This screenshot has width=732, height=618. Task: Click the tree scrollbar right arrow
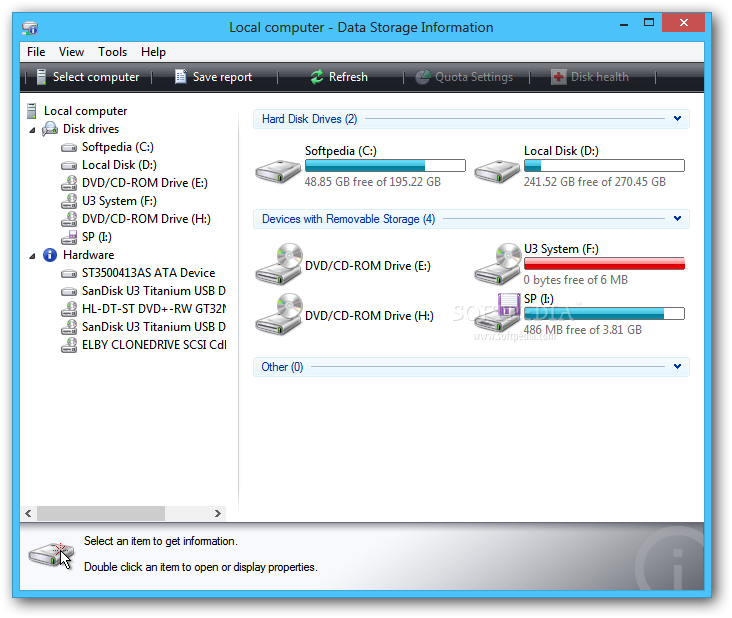pos(218,513)
